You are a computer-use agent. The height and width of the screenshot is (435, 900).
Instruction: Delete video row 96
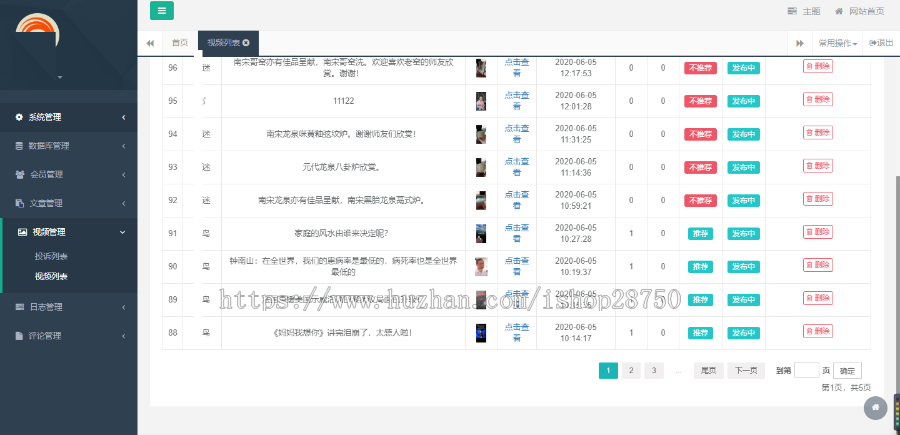click(x=818, y=67)
